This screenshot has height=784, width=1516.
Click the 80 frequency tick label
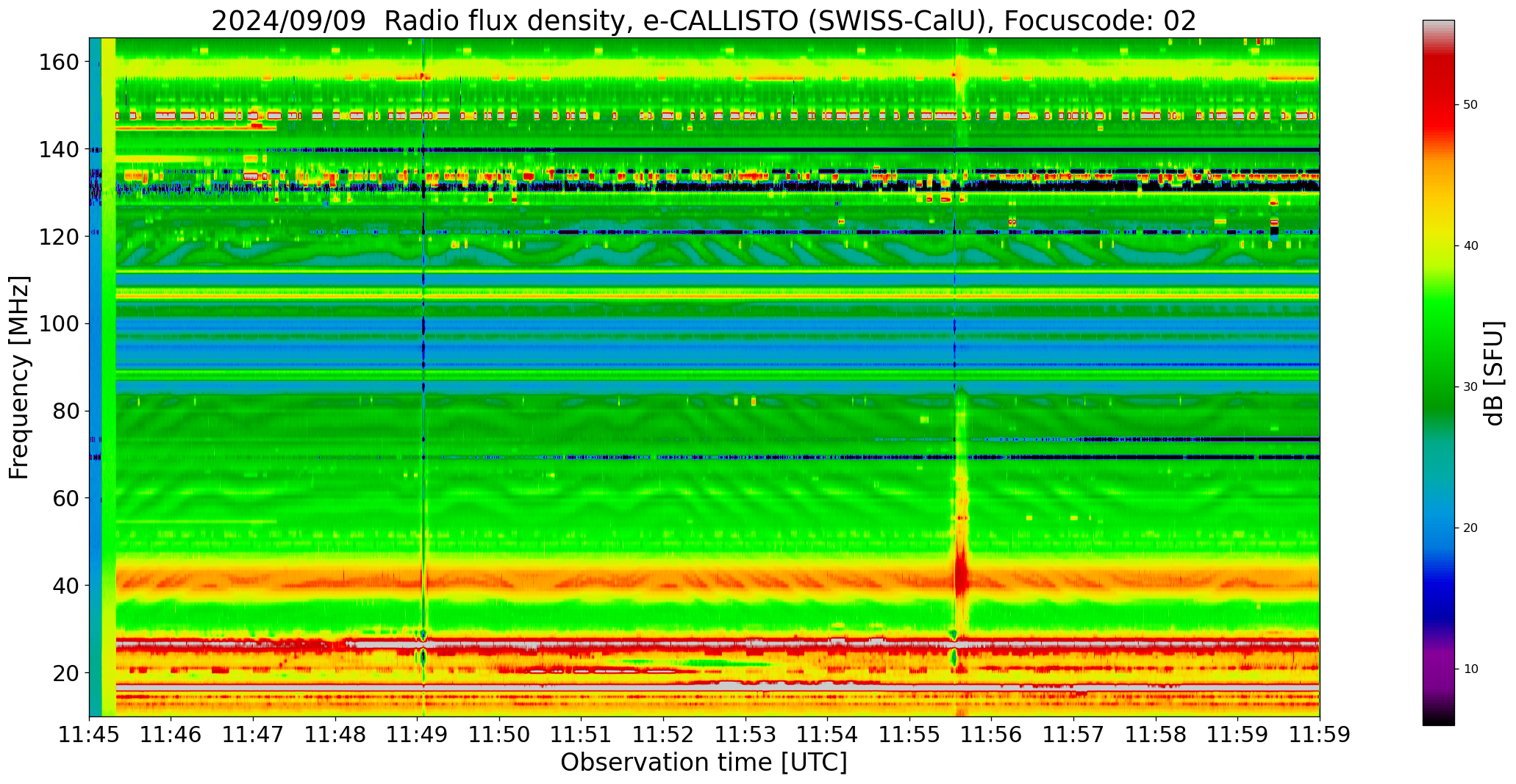[66, 411]
